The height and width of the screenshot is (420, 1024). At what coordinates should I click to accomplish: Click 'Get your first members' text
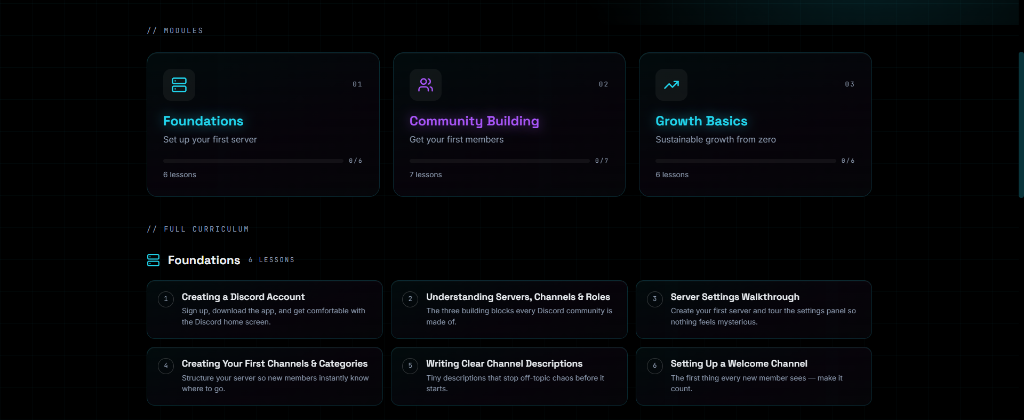[456, 140]
